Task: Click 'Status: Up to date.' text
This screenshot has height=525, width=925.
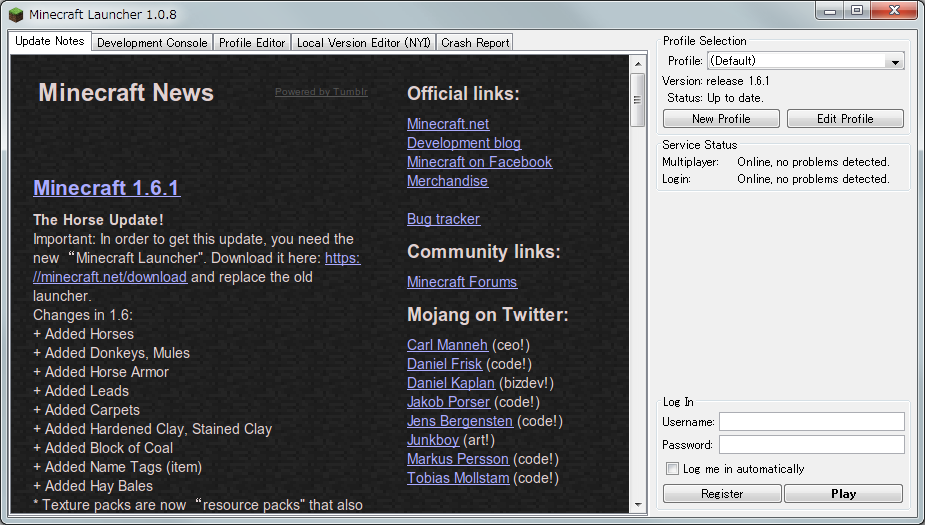Action: 715,98
